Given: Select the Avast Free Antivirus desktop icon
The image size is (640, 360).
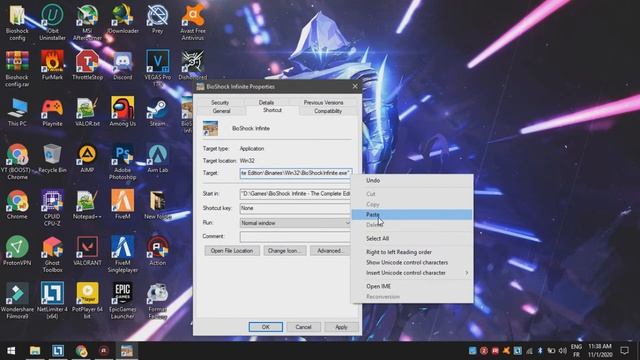Looking at the screenshot, I should point(193,22).
